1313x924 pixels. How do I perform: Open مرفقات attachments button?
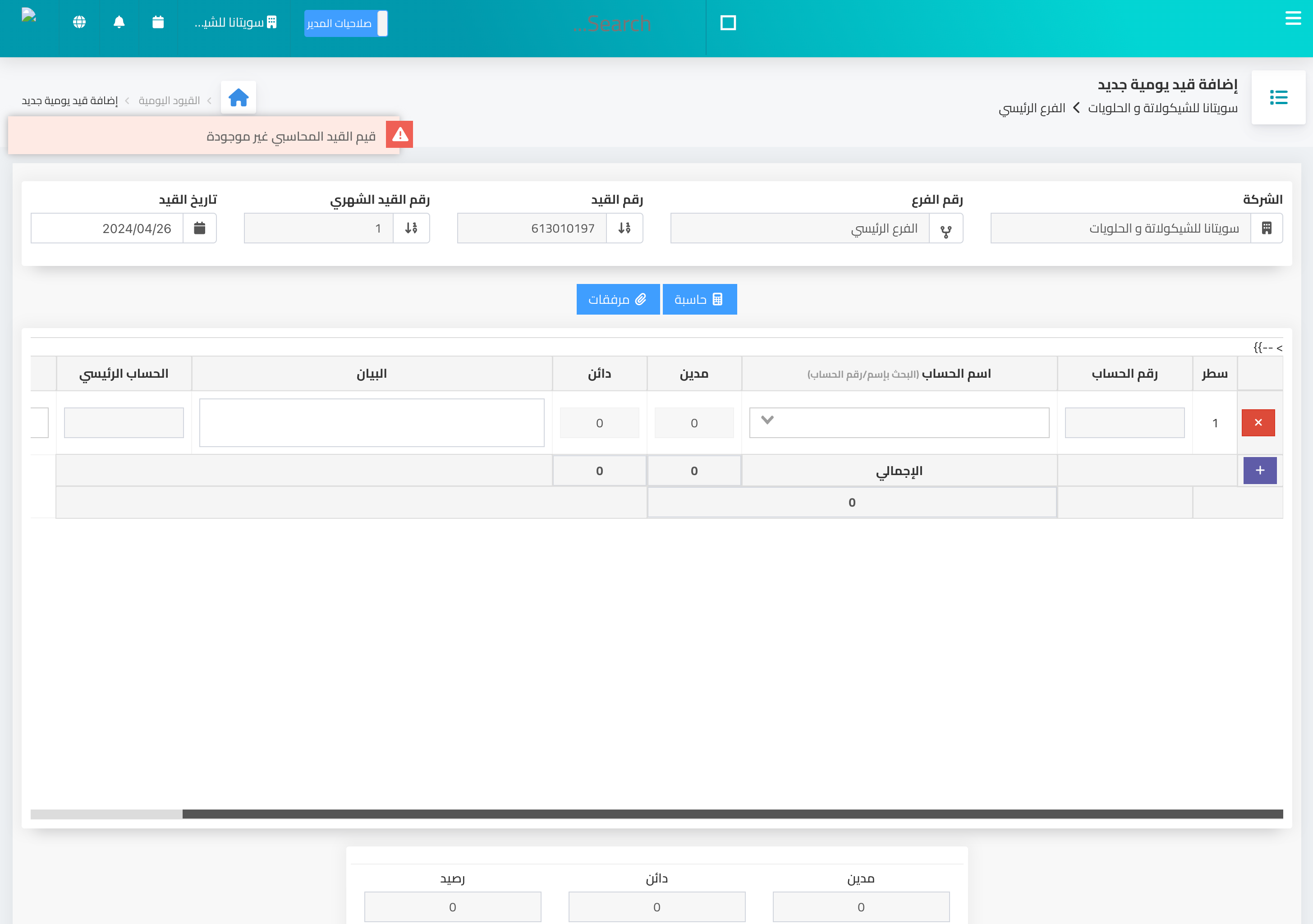[x=618, y=299]
